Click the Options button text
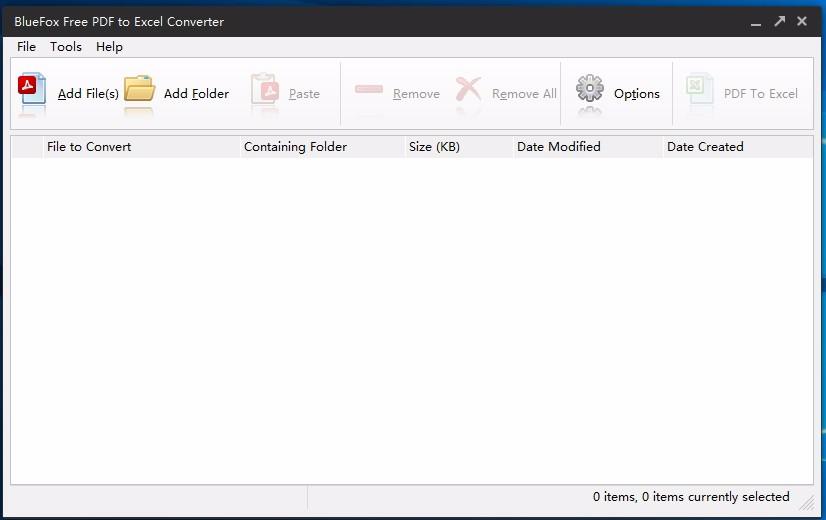 coord(636,94)
